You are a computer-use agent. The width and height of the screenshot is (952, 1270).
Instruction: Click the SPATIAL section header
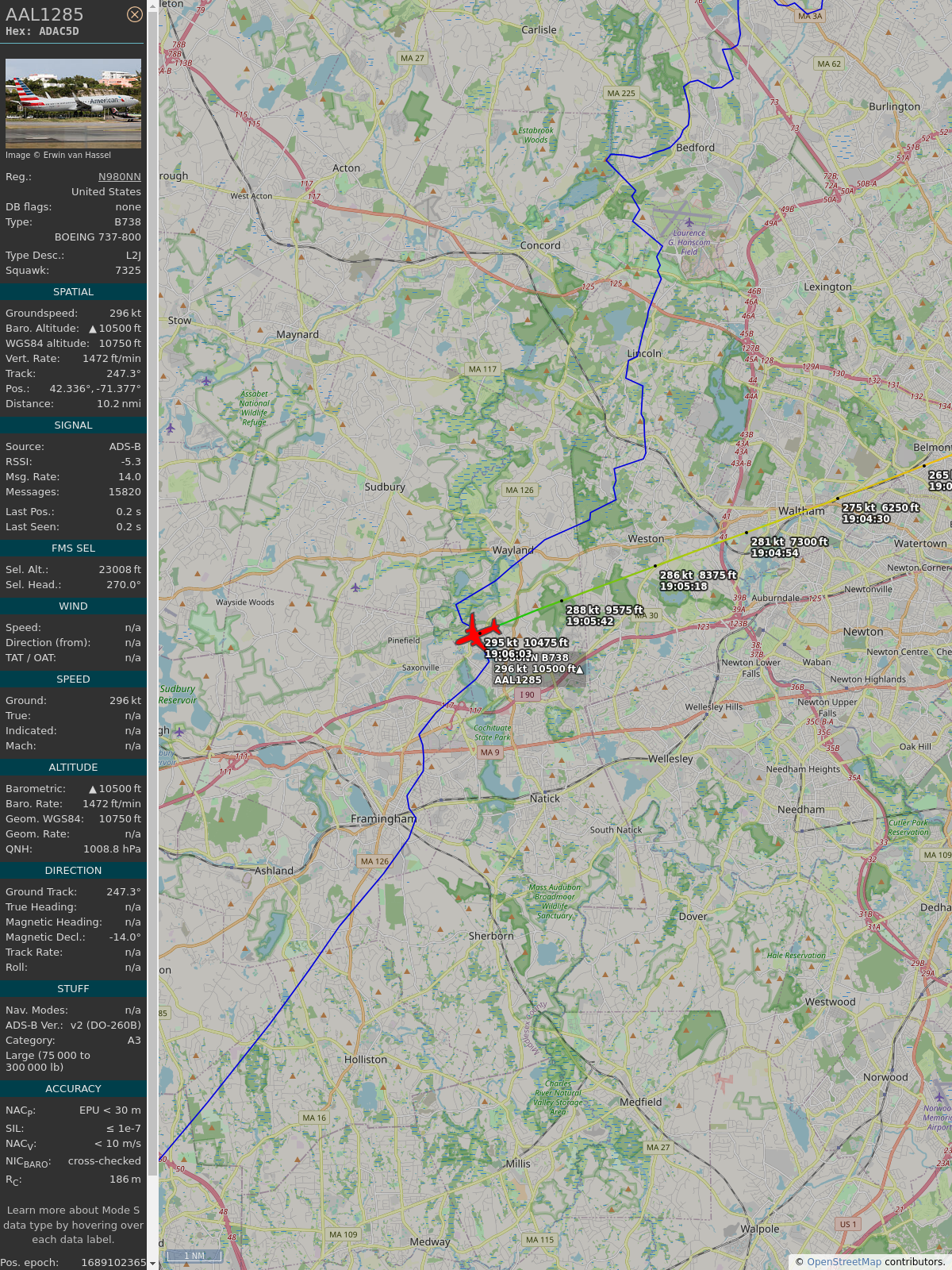(73, 292)
